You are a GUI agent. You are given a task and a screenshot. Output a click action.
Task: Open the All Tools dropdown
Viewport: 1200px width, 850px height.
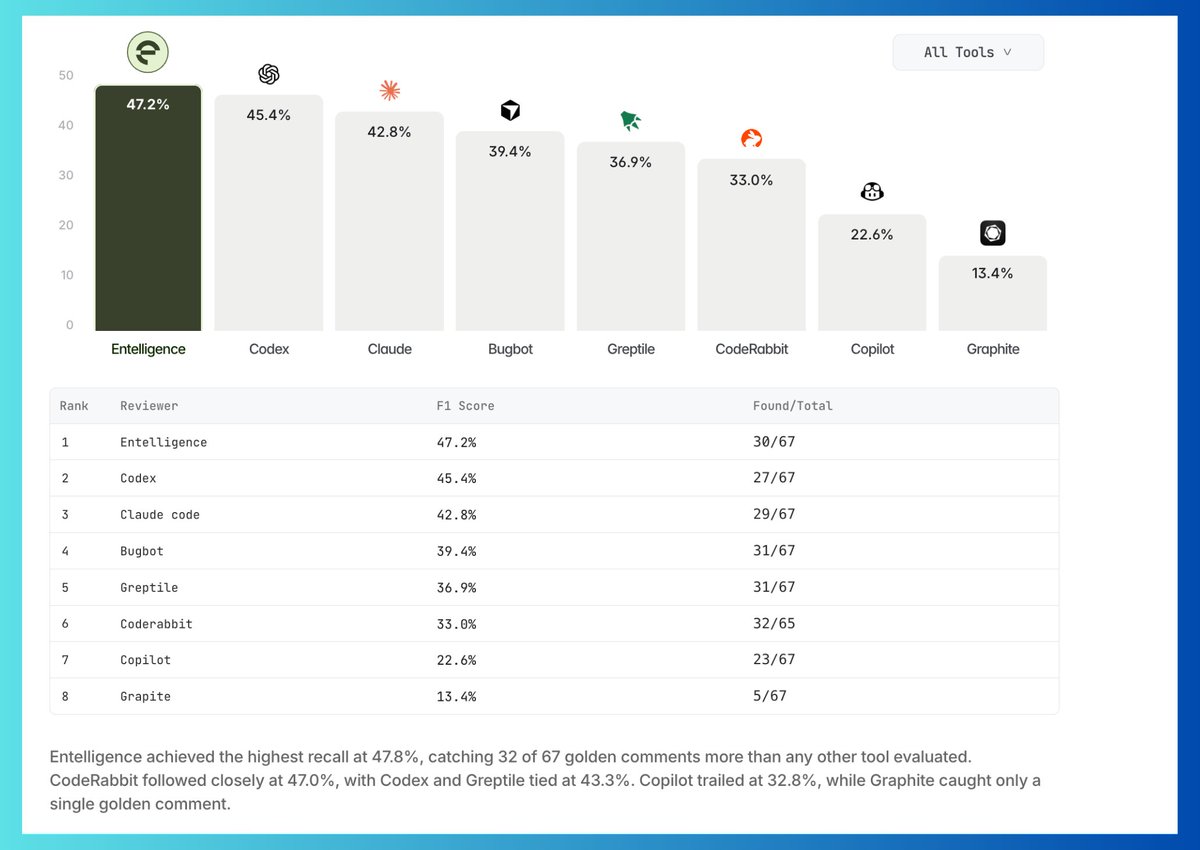tap(968, 52)
